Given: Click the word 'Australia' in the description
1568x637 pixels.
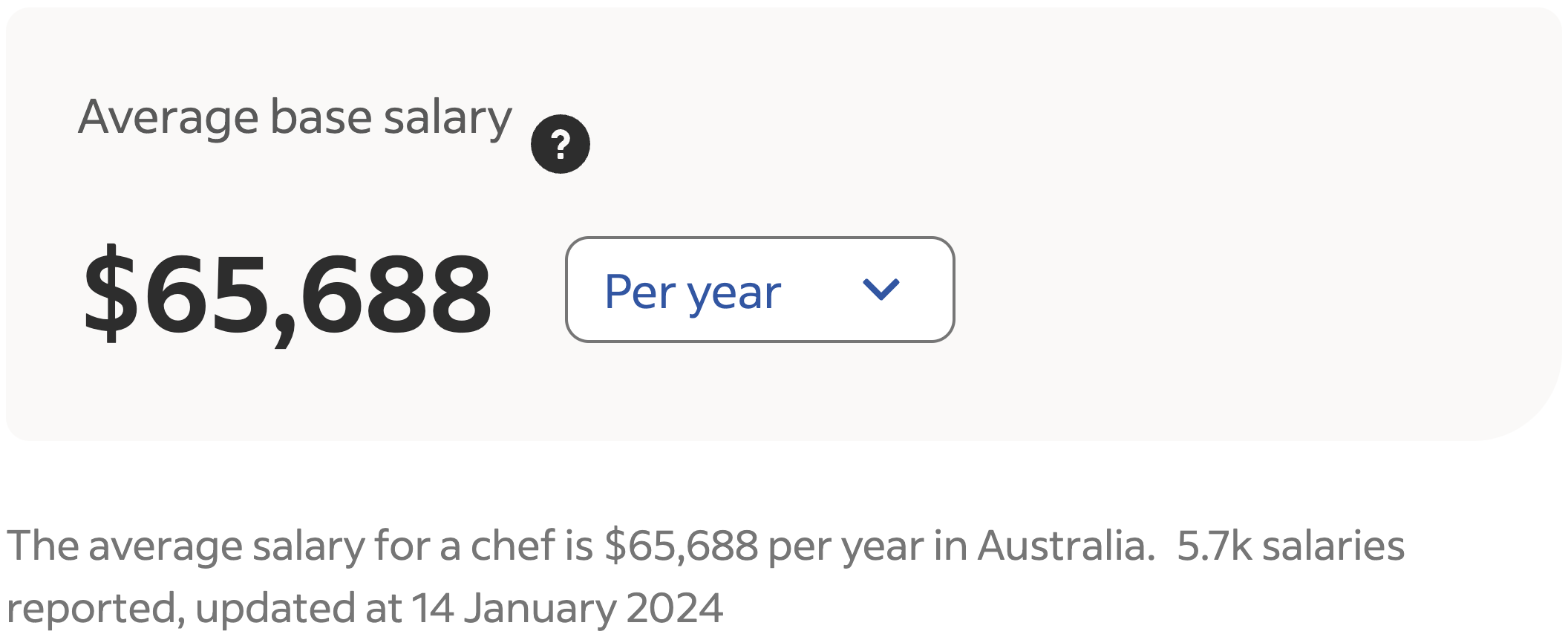Looking at the screenshot, I should point(1065,546).
